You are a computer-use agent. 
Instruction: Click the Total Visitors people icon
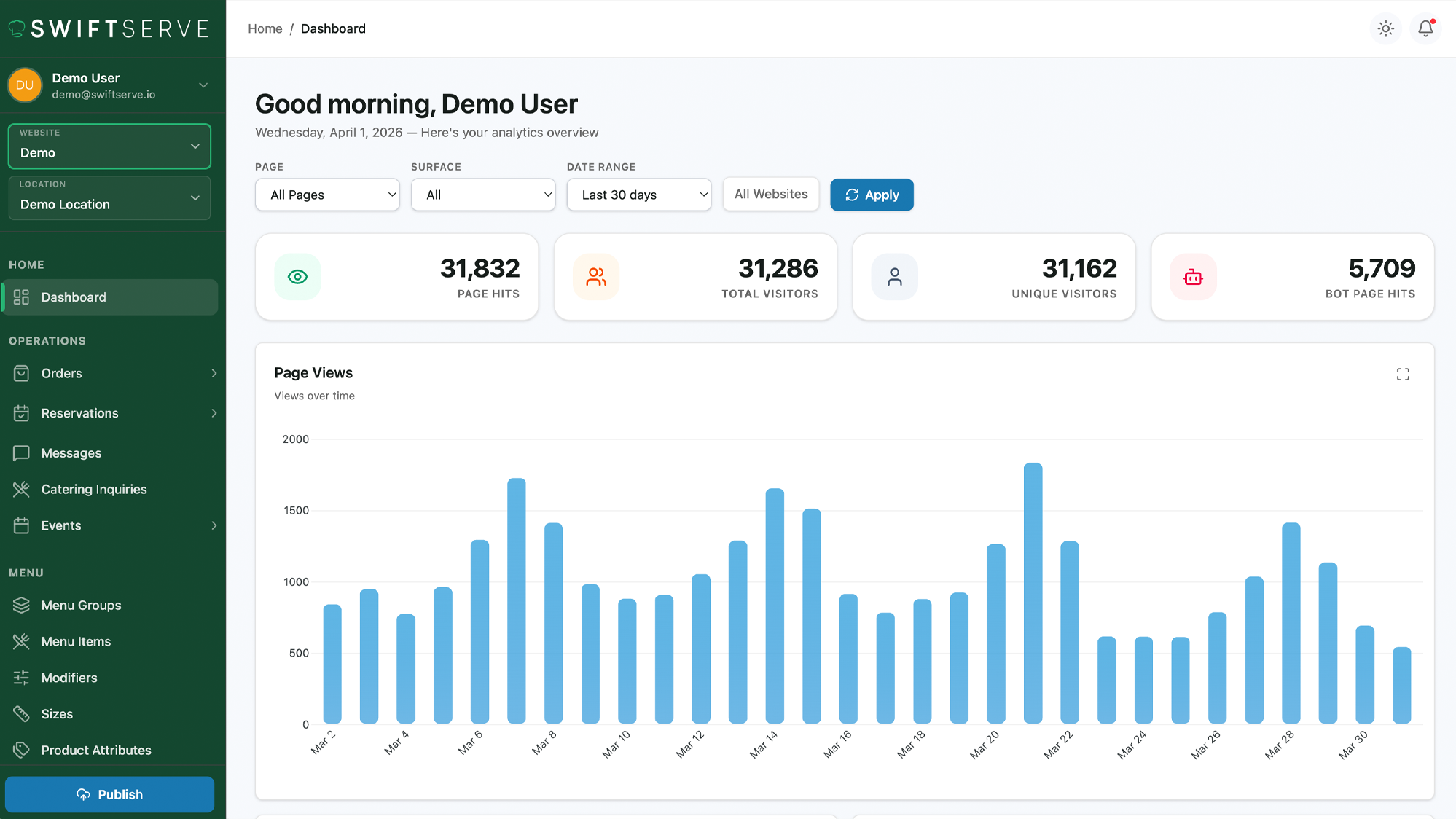pos(596,277)
